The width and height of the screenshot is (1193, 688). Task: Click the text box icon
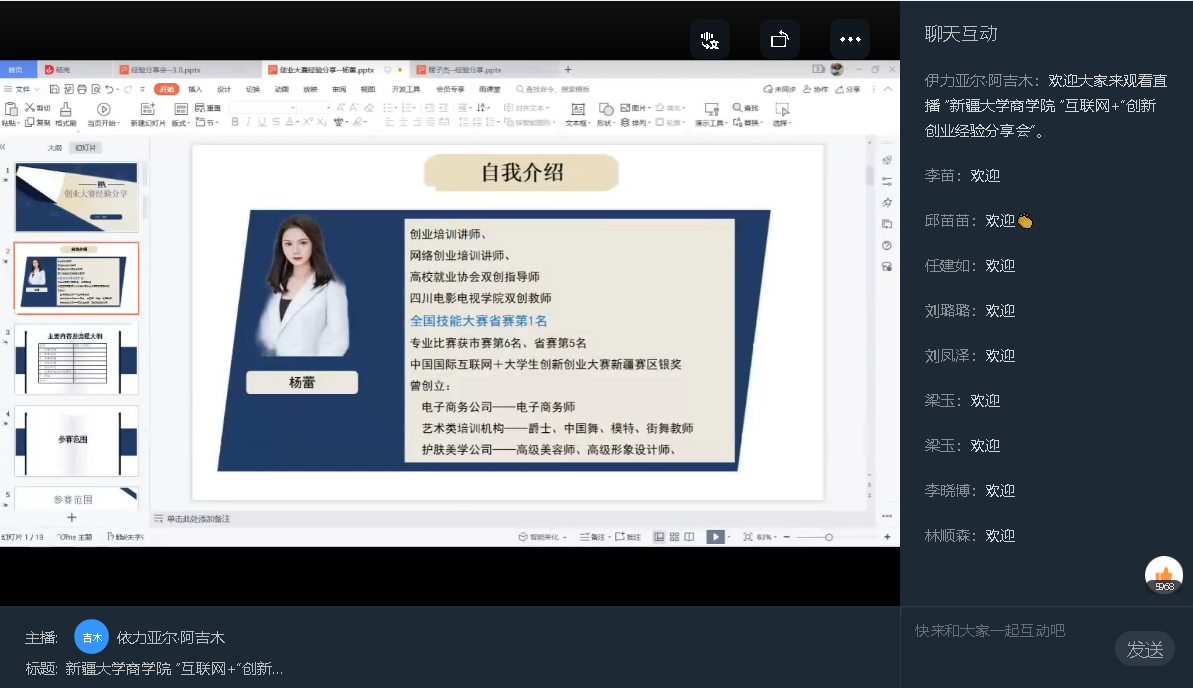pos(577,110)
